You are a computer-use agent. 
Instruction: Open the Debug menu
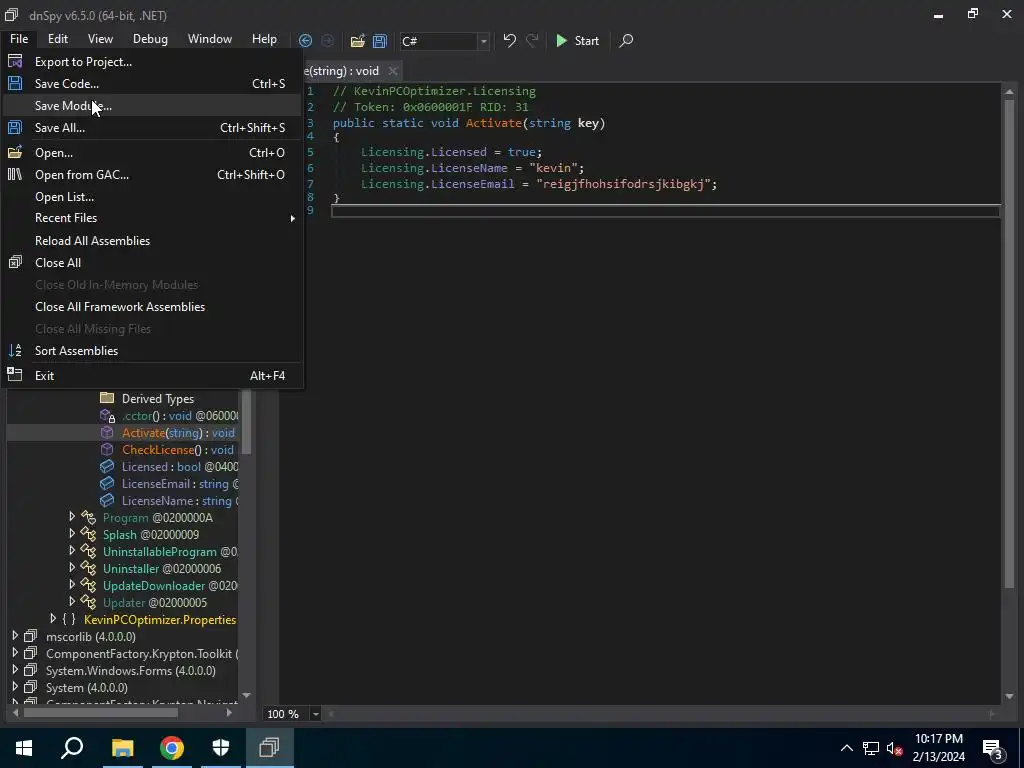[150, 39]
